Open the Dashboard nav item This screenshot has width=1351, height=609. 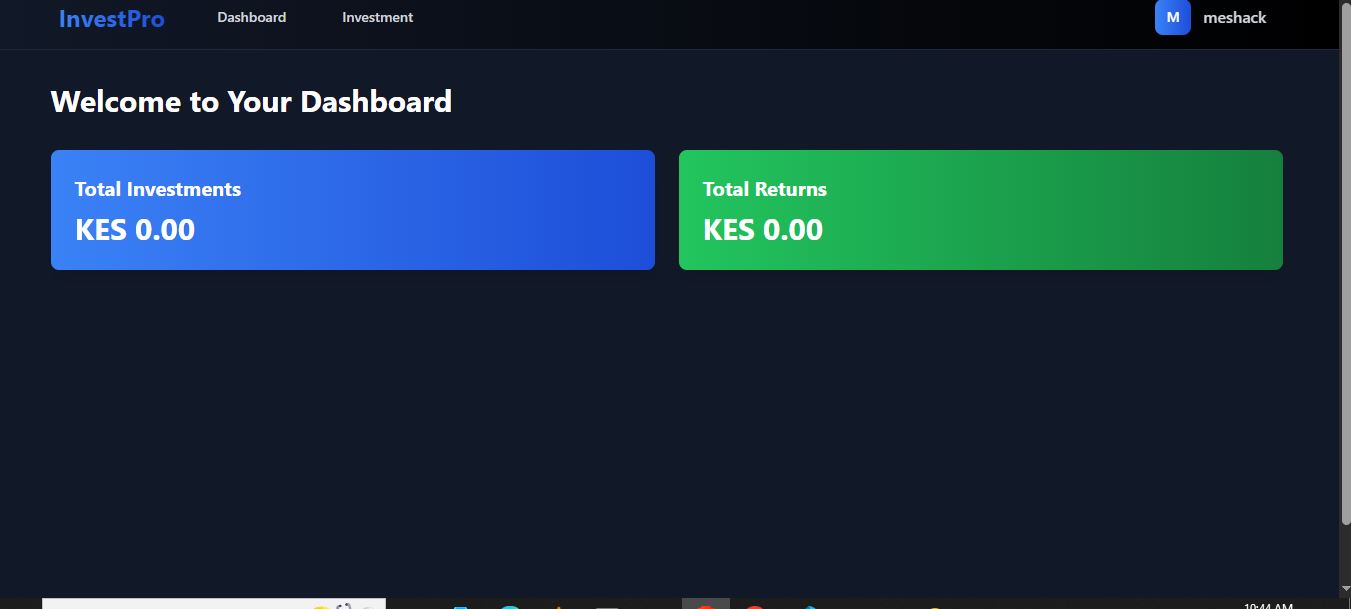click(x=251, y=17)
